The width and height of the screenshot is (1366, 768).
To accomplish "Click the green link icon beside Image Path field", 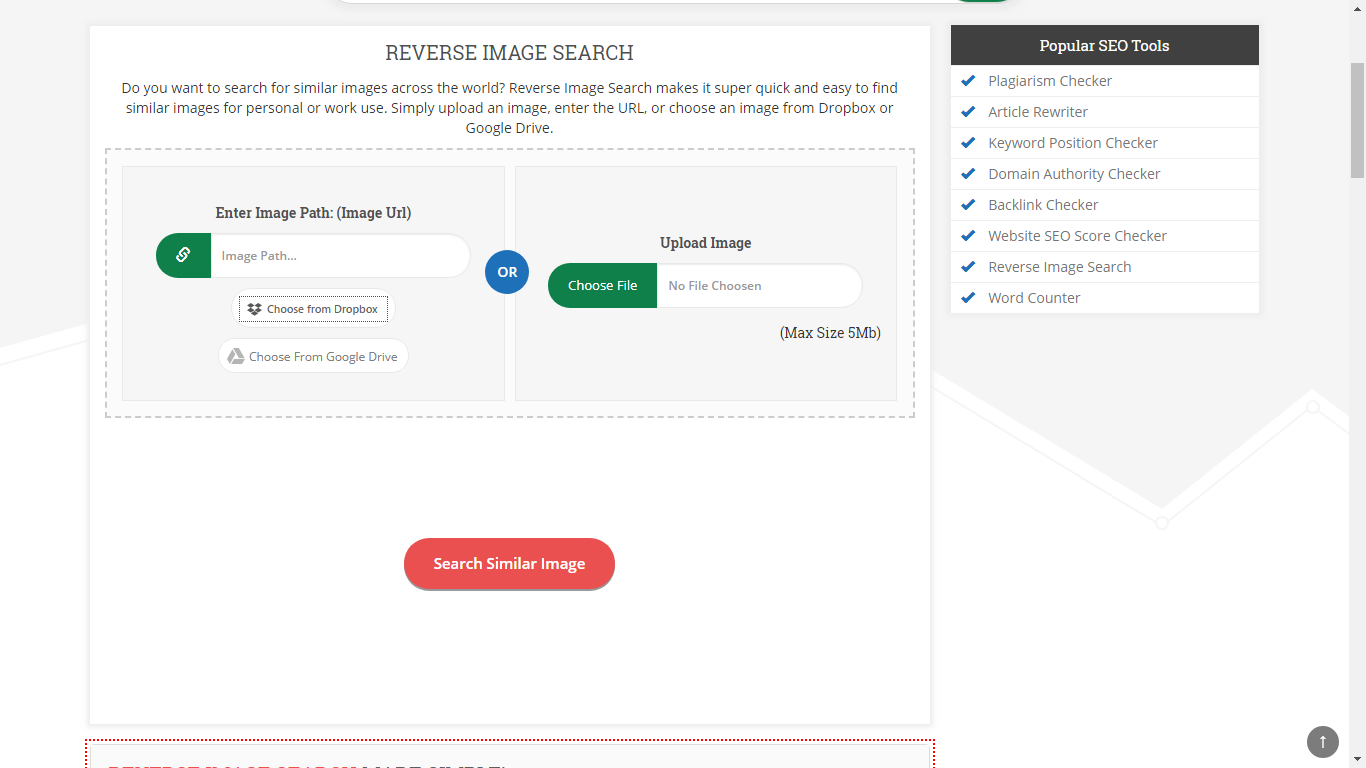I will [182, 255].
